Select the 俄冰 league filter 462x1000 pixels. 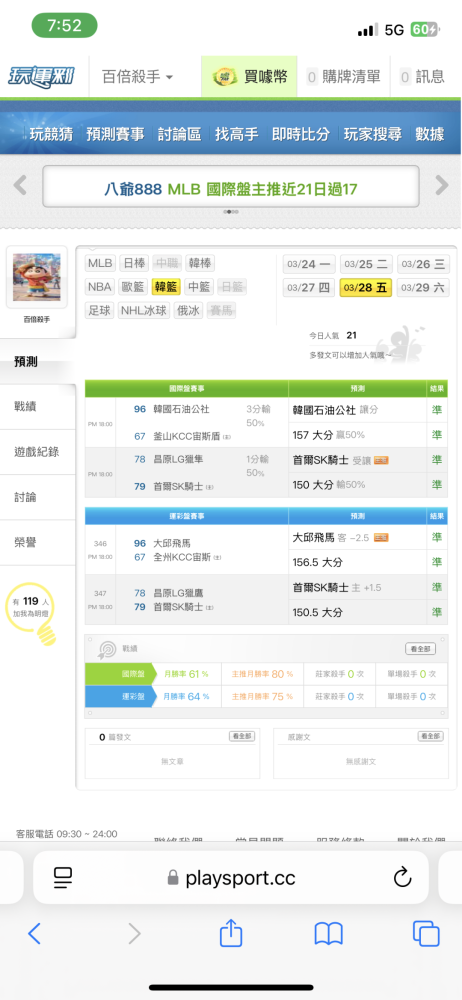188,311
